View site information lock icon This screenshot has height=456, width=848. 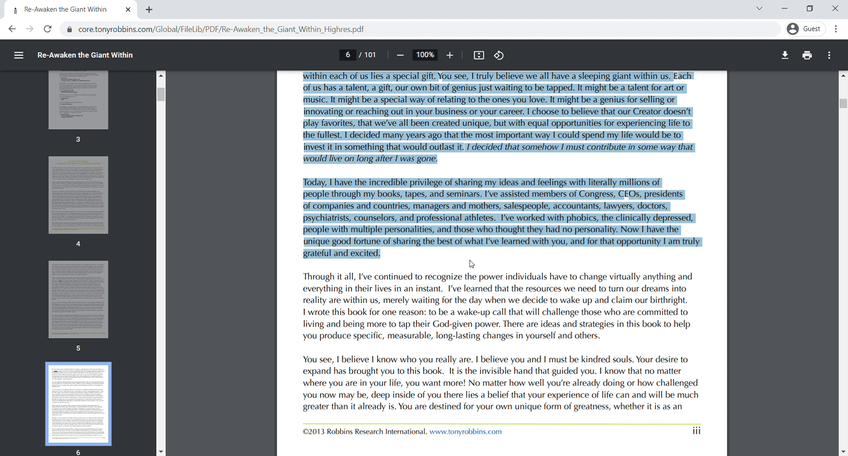pos(69,29)
